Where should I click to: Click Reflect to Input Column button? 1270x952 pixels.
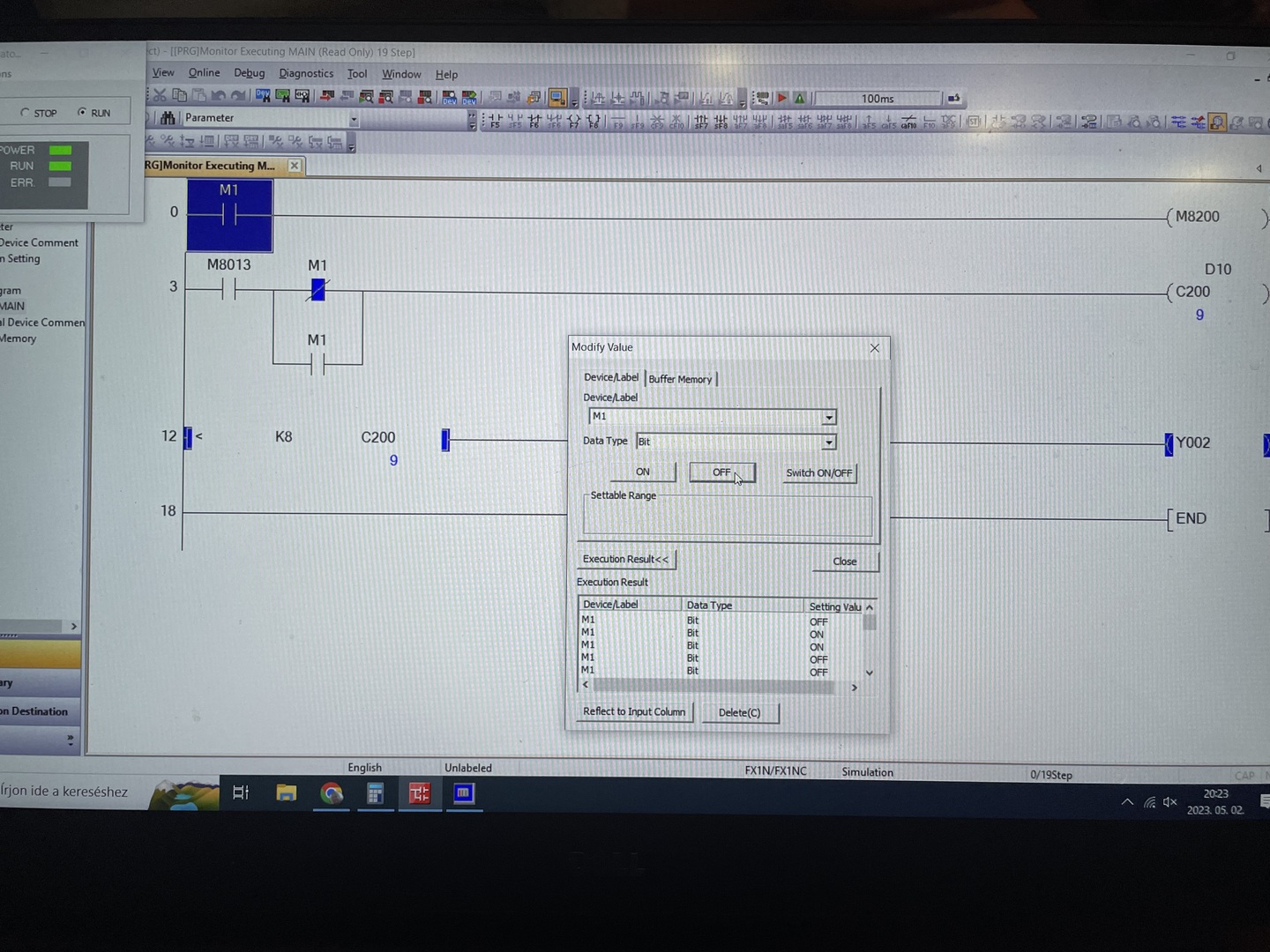coord(634,711)
